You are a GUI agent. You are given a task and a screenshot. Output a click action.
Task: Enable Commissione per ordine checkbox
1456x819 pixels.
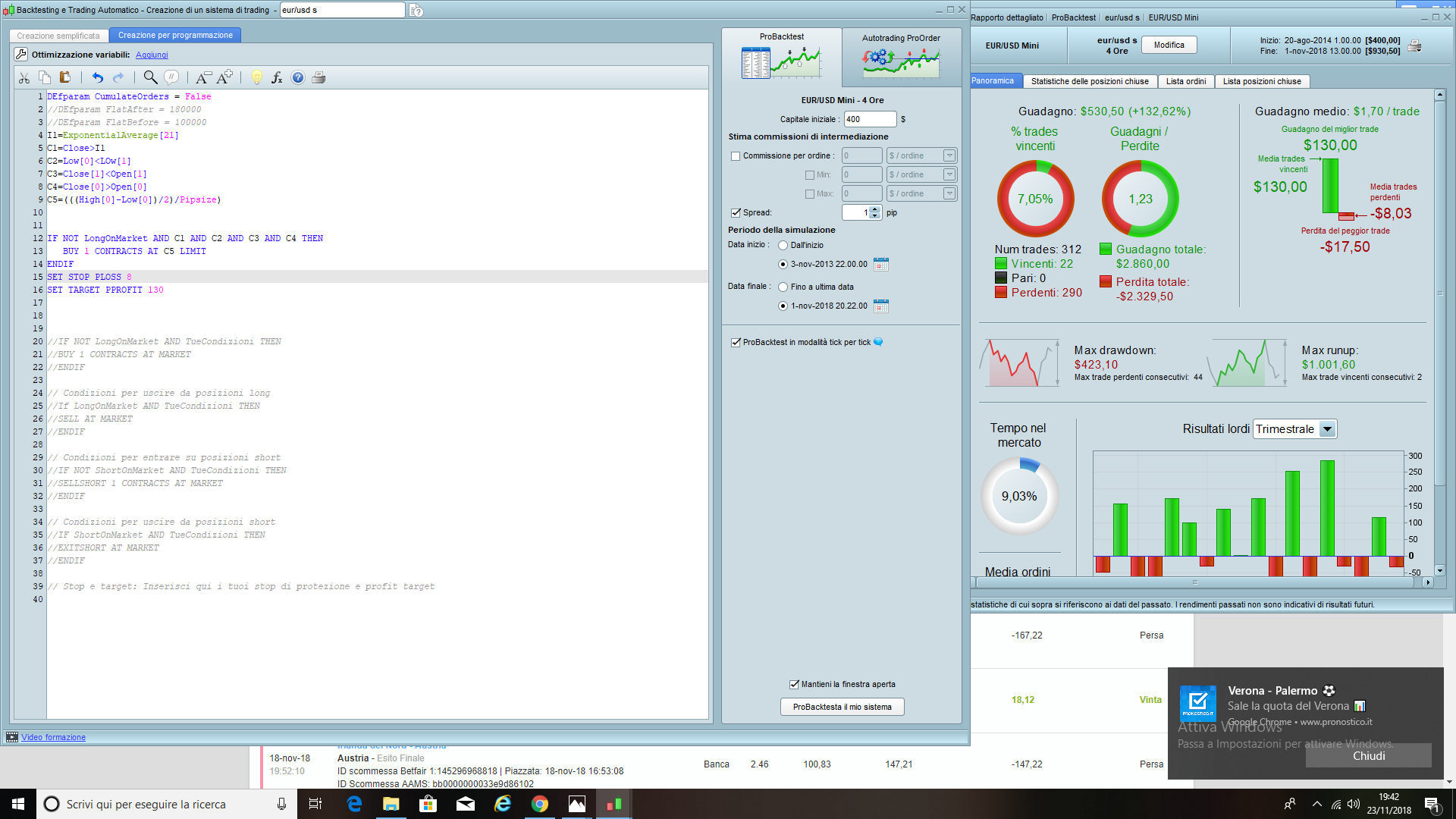736,156
